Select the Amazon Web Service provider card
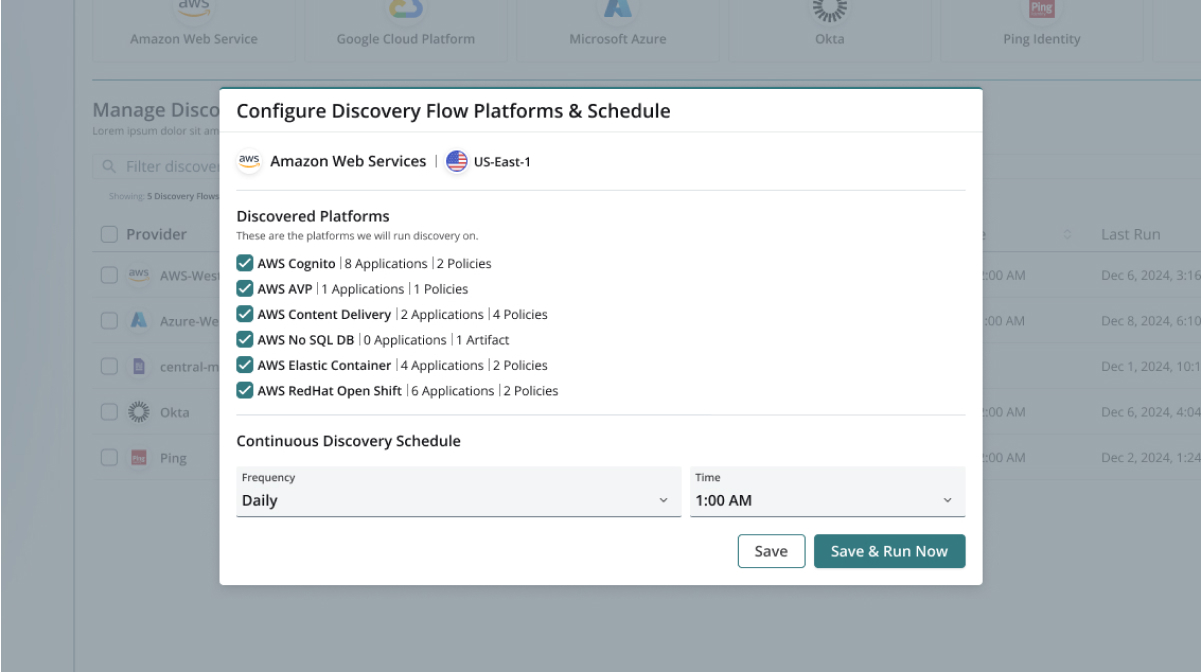Screen dimensions: 1201x672 (x=194, y=30)
